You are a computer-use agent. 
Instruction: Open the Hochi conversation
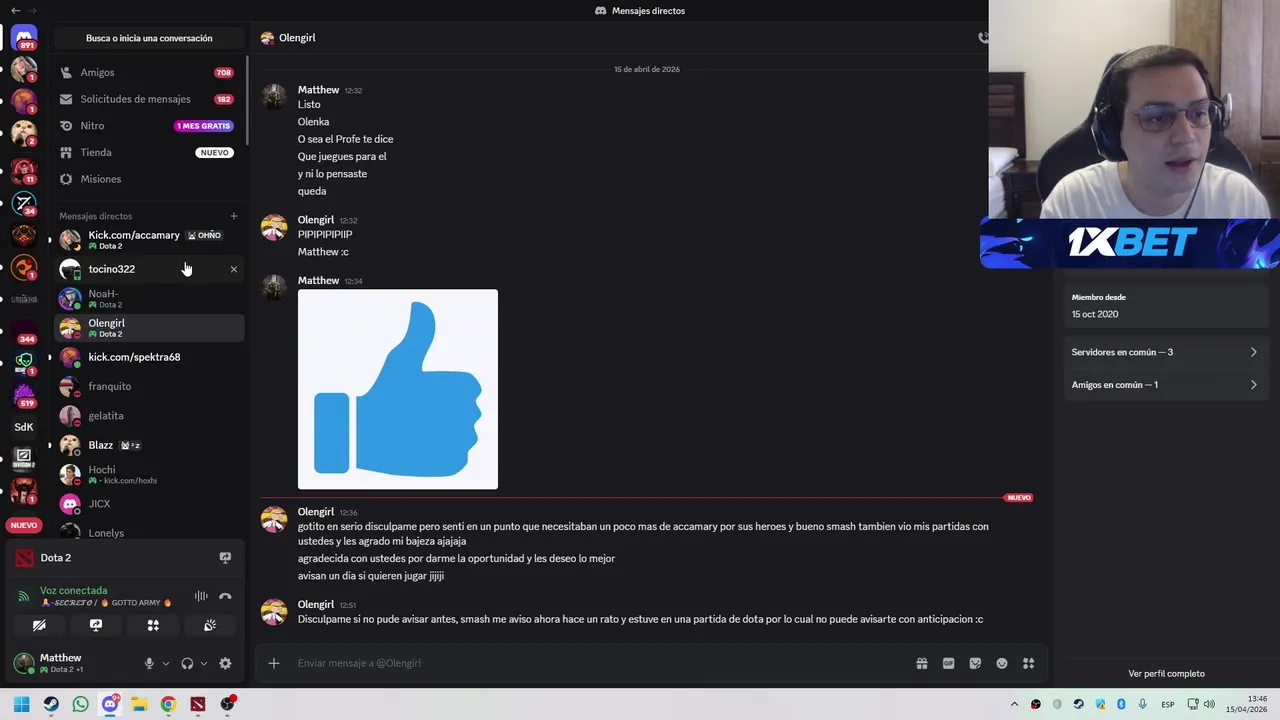tap(148, 474)
